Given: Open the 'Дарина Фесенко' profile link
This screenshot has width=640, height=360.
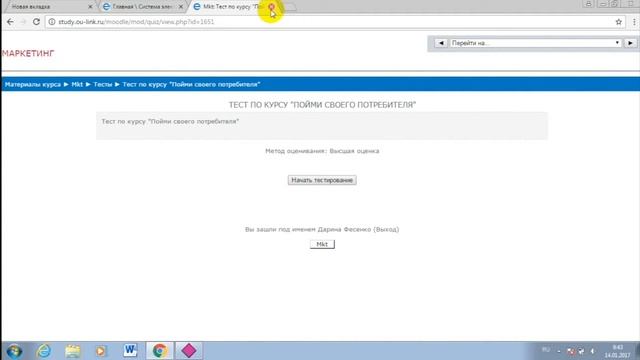Looking at the screenshot, I should coord(344,229).
